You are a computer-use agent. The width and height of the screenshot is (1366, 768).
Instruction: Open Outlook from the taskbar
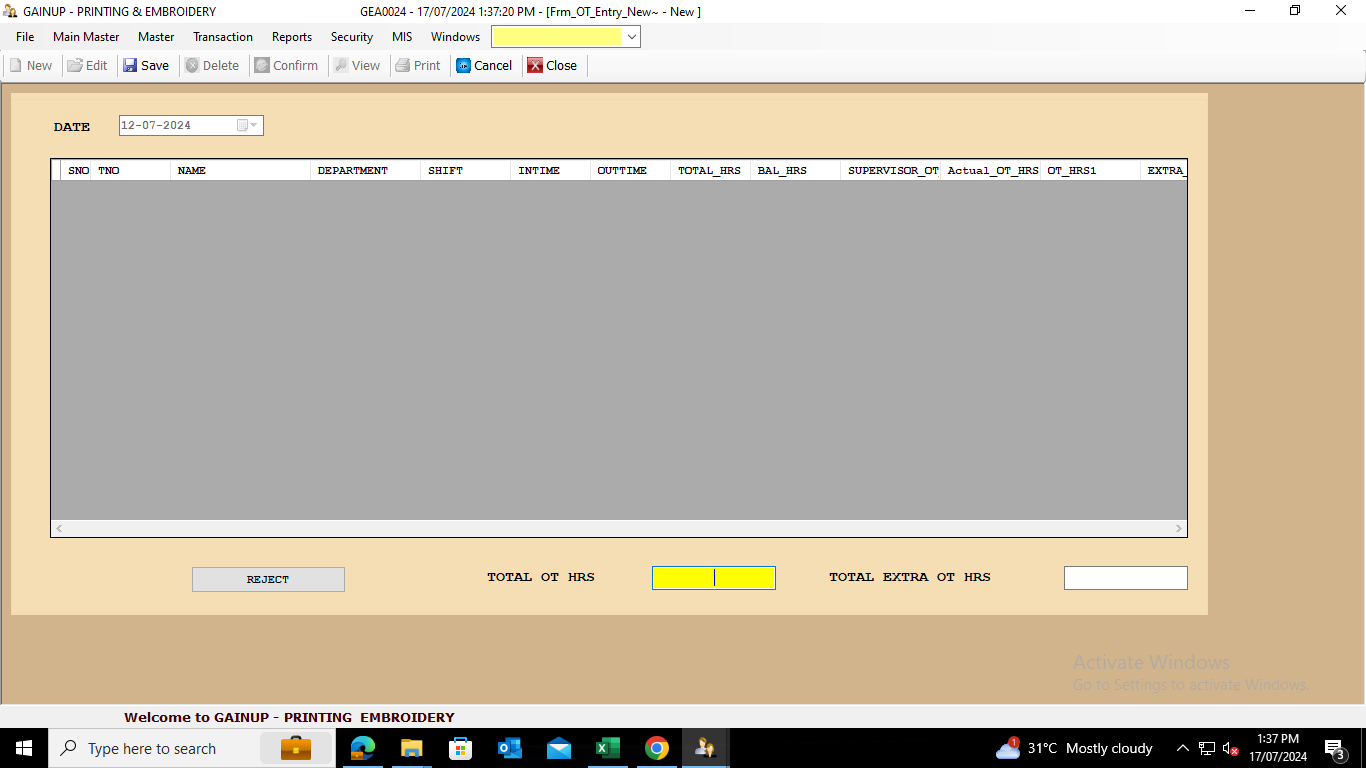(x=509, y=748)
